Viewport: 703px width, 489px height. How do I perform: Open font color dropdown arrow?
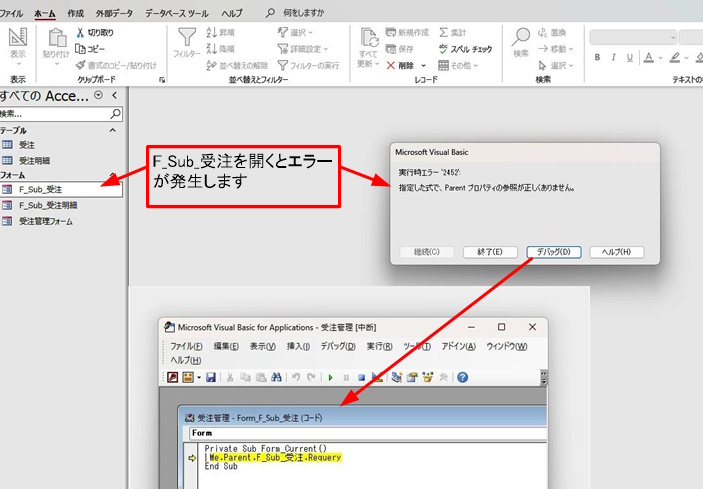(x=660, y=58)
